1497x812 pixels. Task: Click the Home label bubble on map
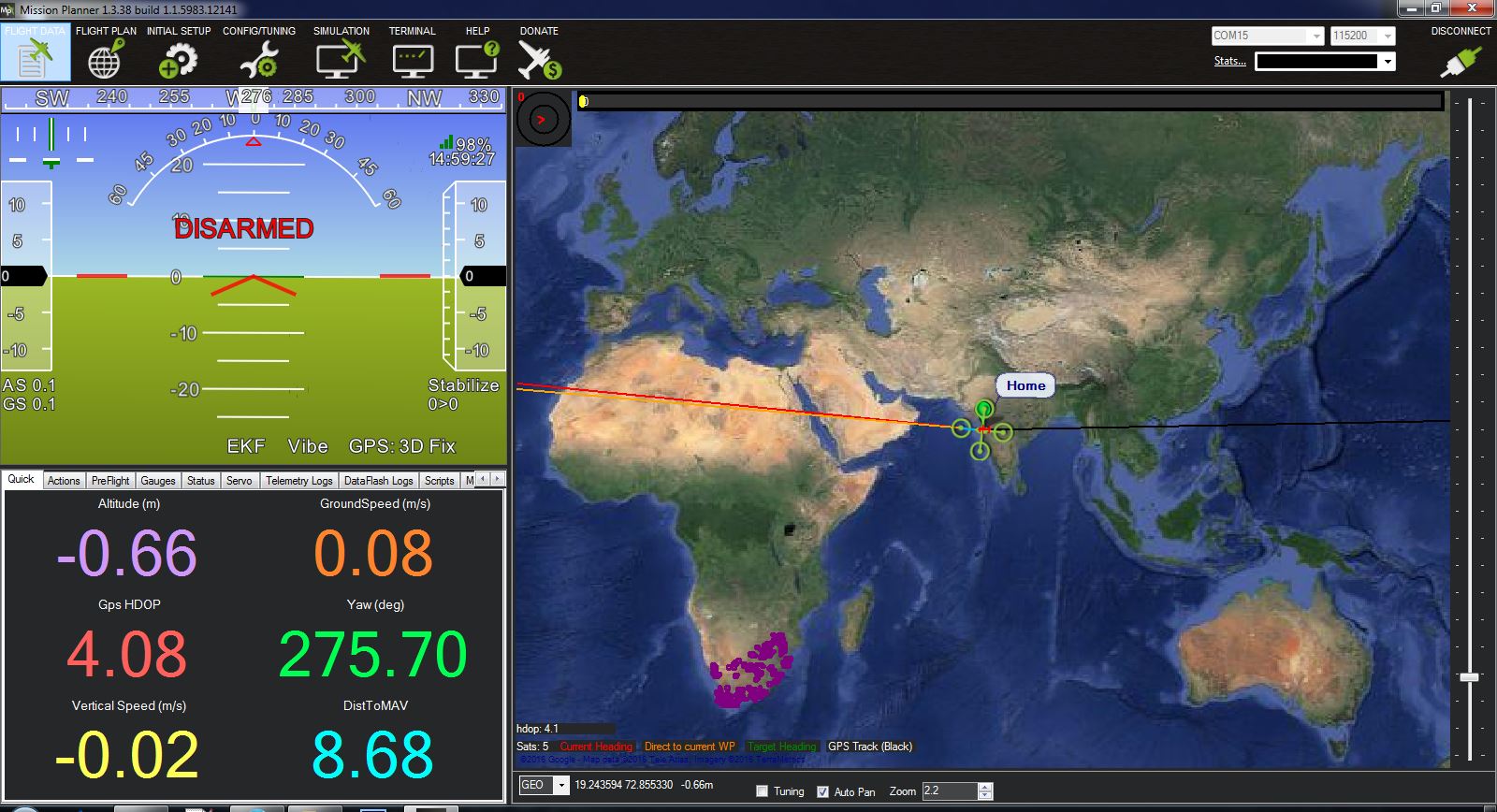coord(1026,385)
